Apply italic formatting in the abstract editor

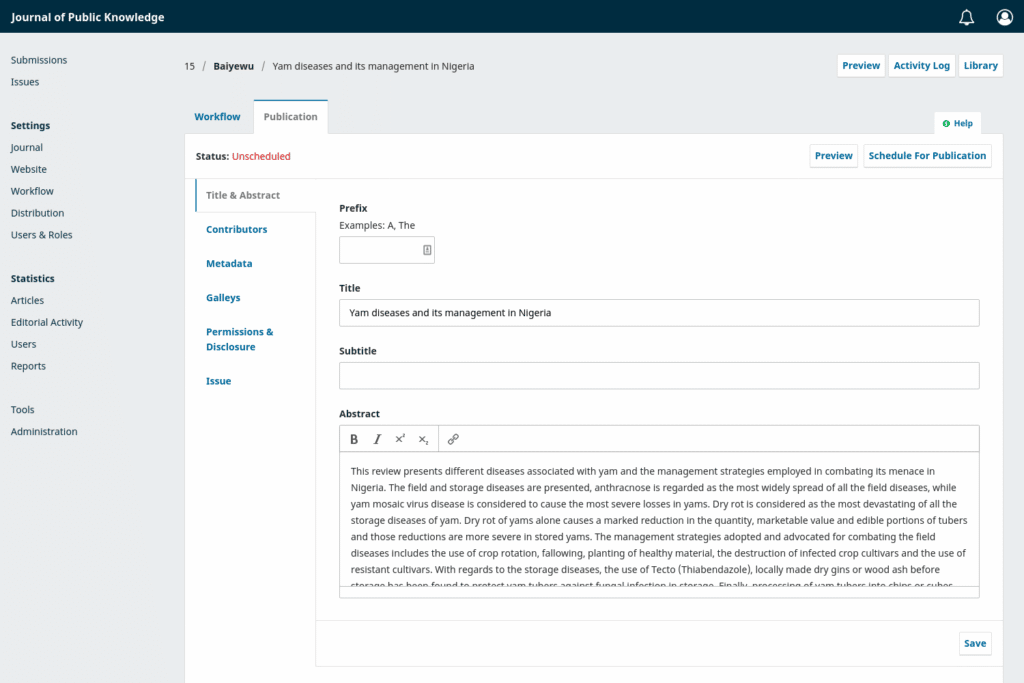point(377,439)
